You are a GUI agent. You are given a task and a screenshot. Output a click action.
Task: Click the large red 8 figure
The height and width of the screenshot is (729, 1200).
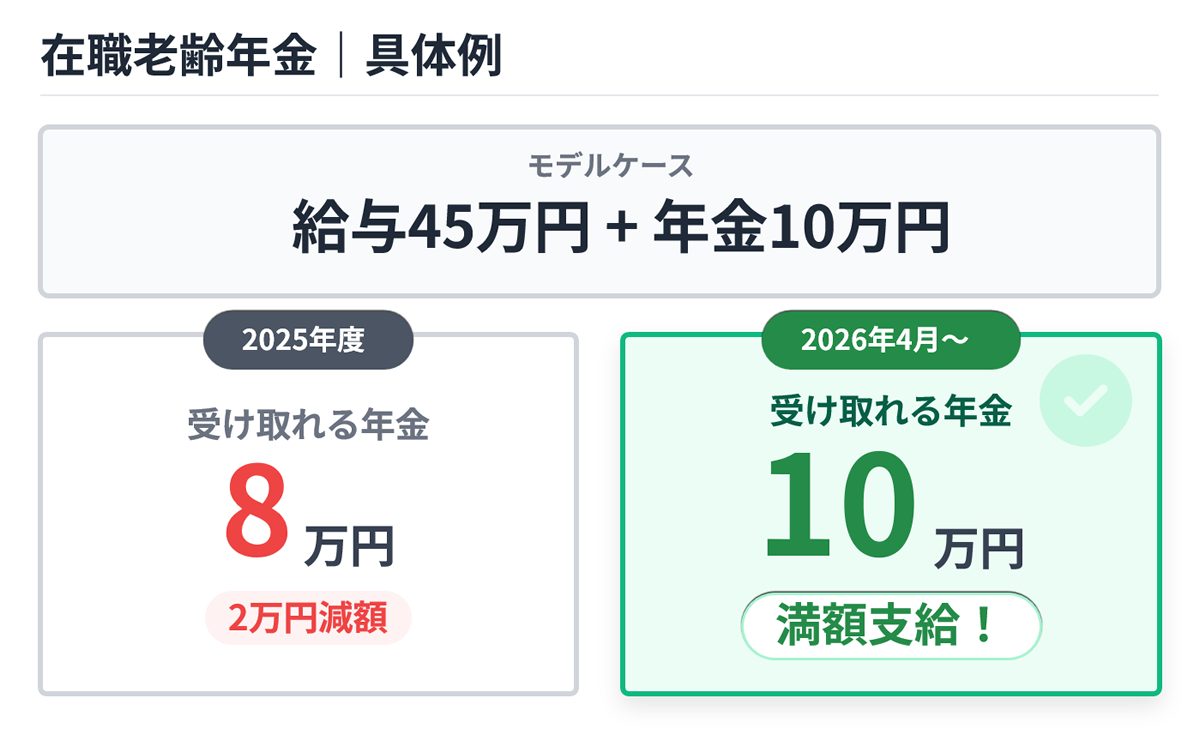click(257, 513)
